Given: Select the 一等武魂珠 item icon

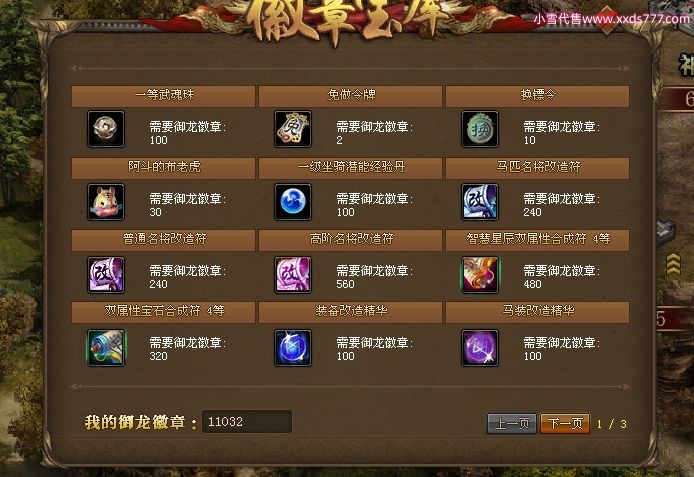Looking at the screenshot, I should click(106, 129).
